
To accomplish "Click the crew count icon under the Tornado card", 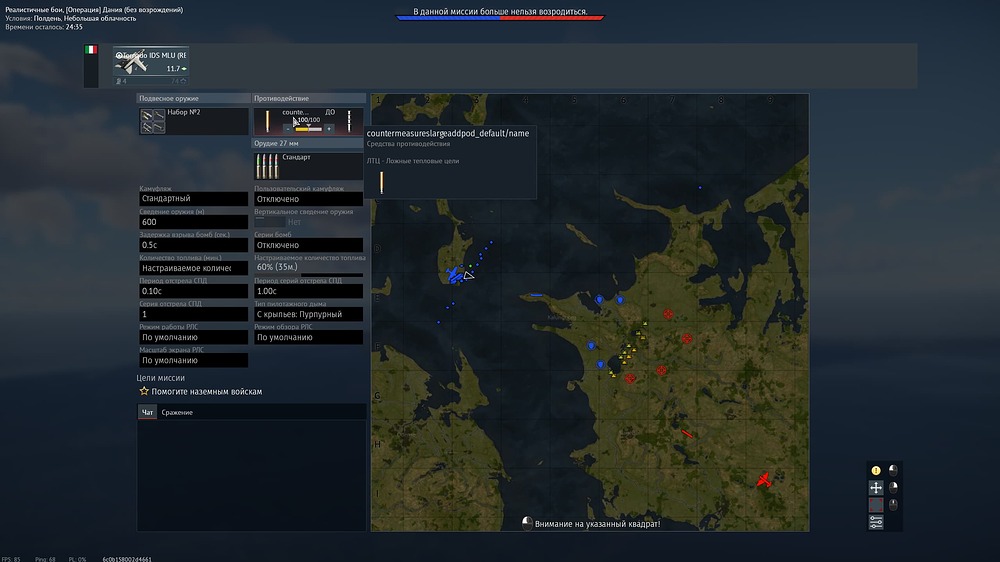I will [x=119, y=81].
